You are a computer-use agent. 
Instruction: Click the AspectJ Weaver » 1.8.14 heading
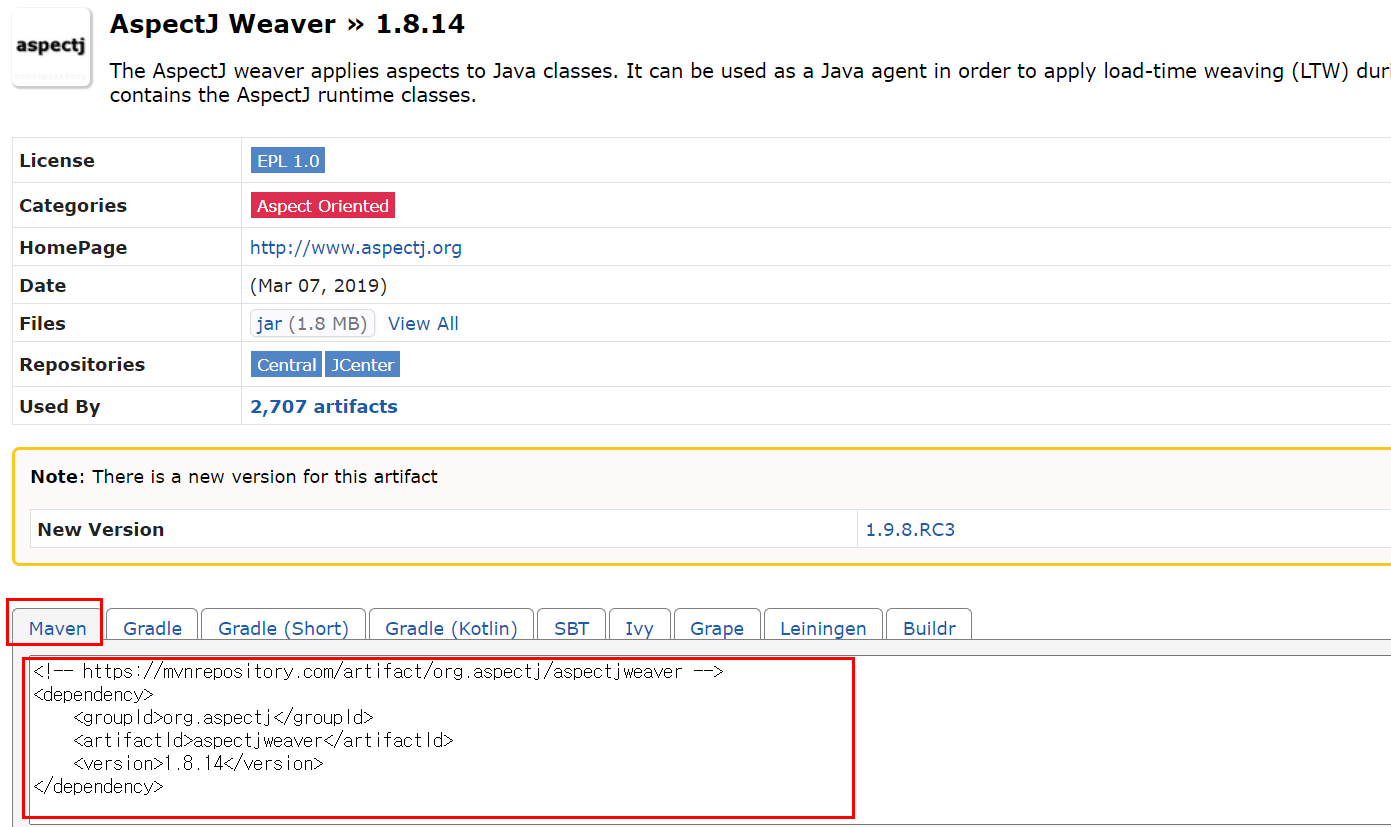(287, 24)
